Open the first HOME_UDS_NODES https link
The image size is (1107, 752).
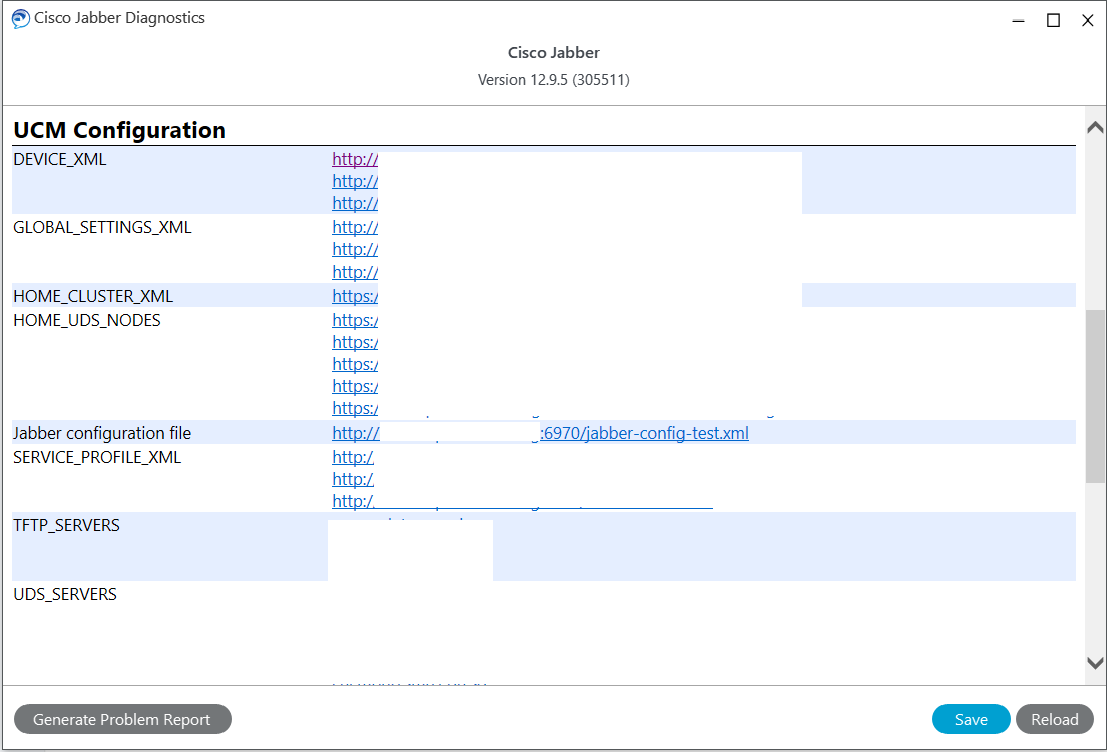point(354,319)
